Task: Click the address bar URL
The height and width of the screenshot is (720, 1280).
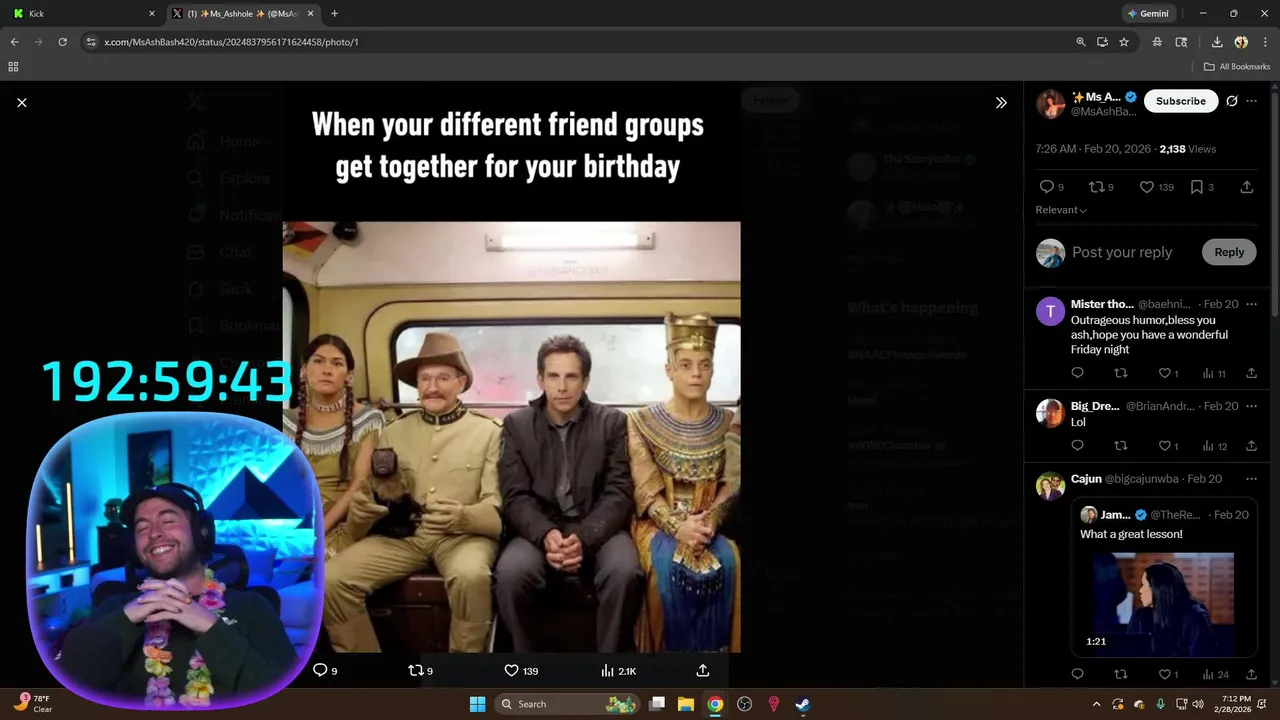Action: click(x=231, y=42)
